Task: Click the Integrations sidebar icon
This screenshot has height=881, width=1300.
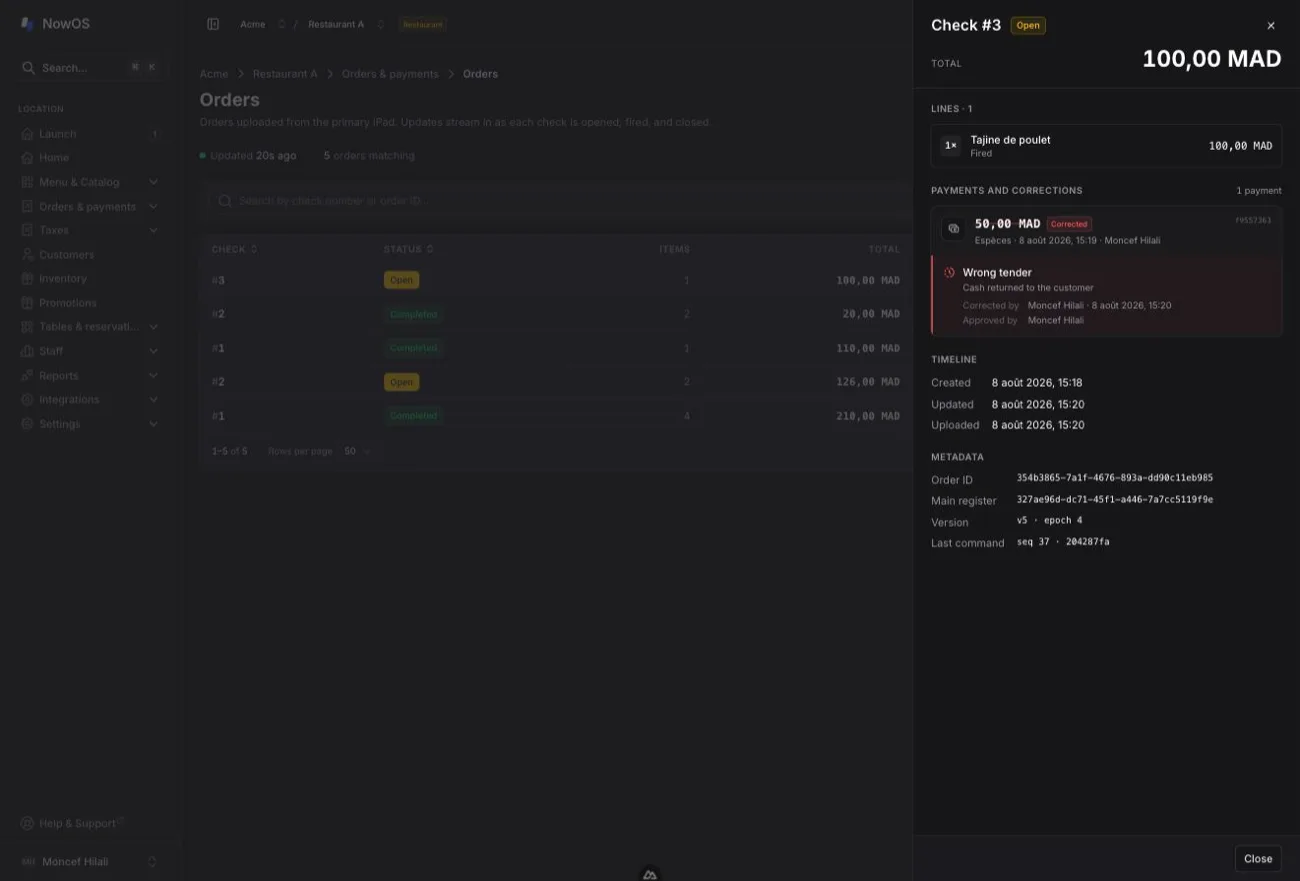Action: click(x=27, y=400)
